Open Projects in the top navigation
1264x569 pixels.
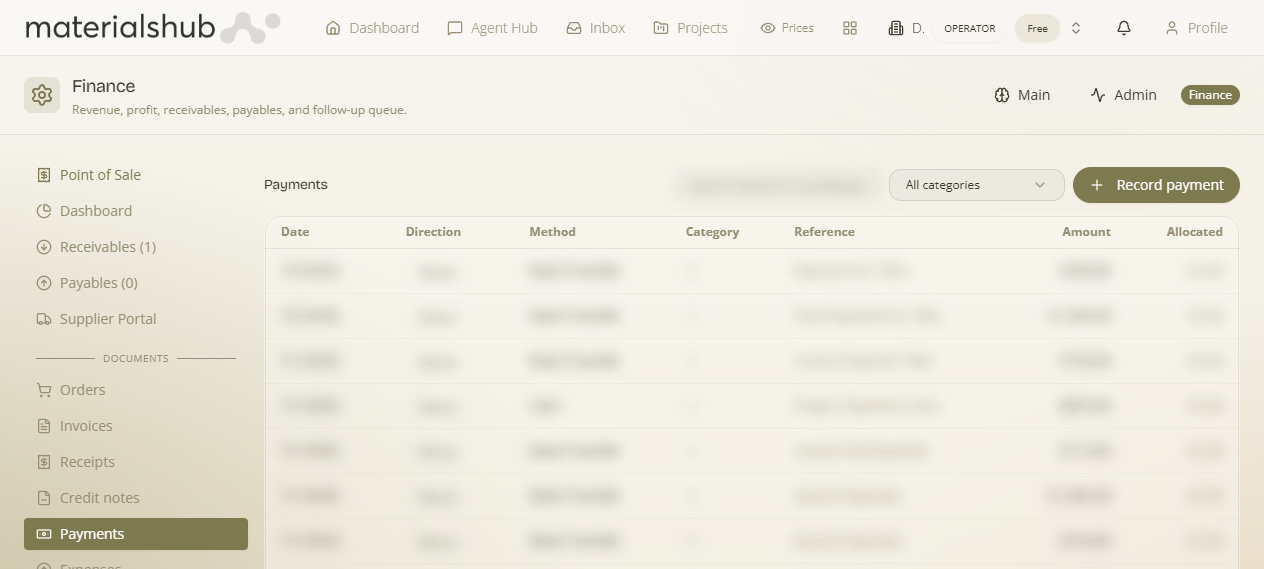pos(690,28)
